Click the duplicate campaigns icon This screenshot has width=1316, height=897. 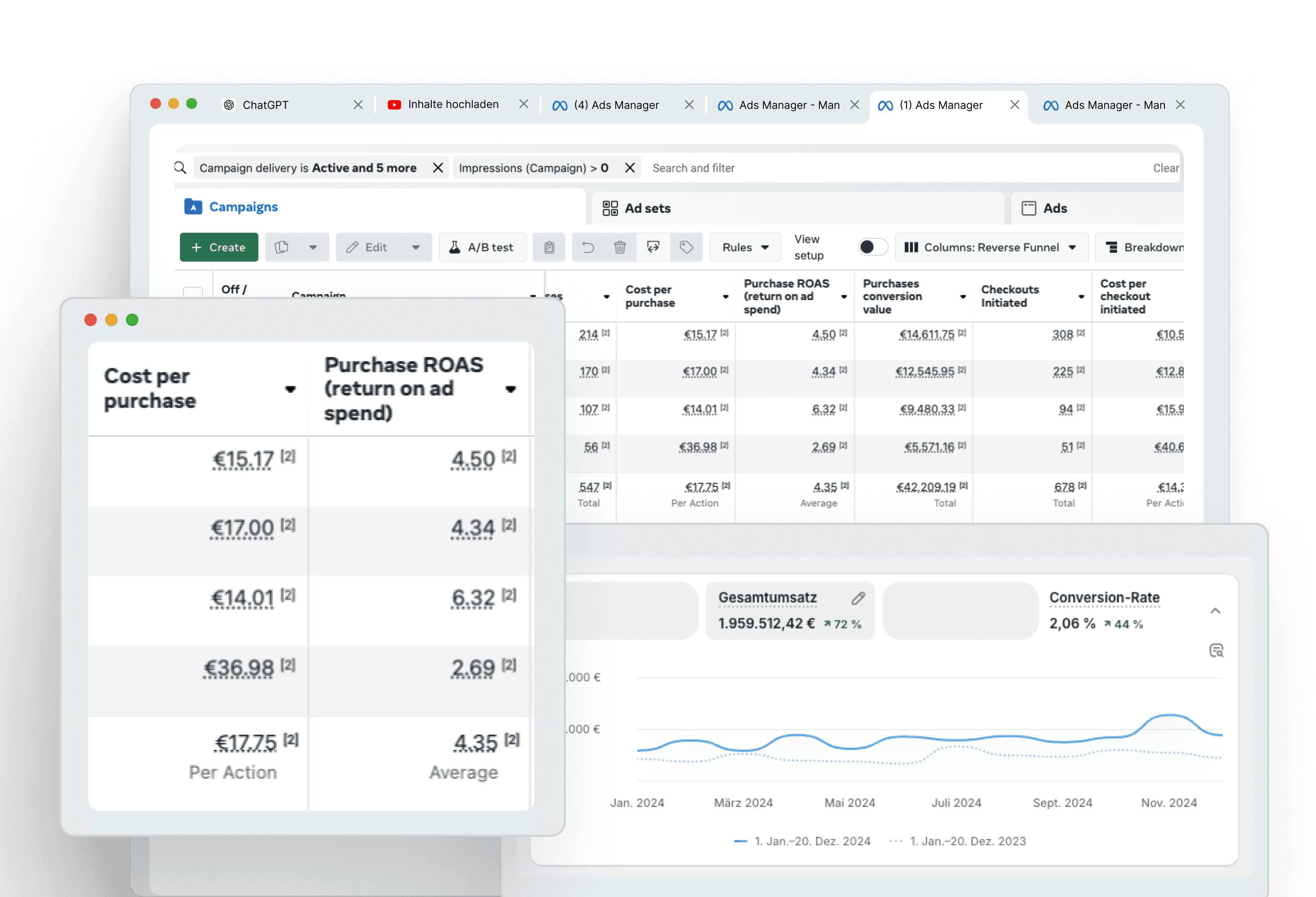pos(282,247)
